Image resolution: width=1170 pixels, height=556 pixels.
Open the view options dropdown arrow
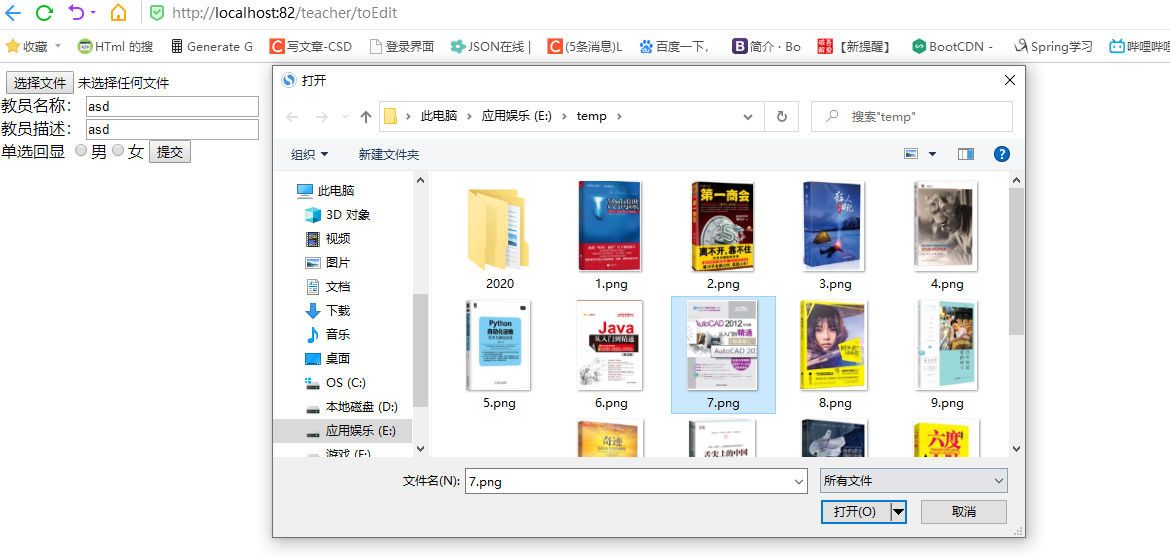coord(932,154)
